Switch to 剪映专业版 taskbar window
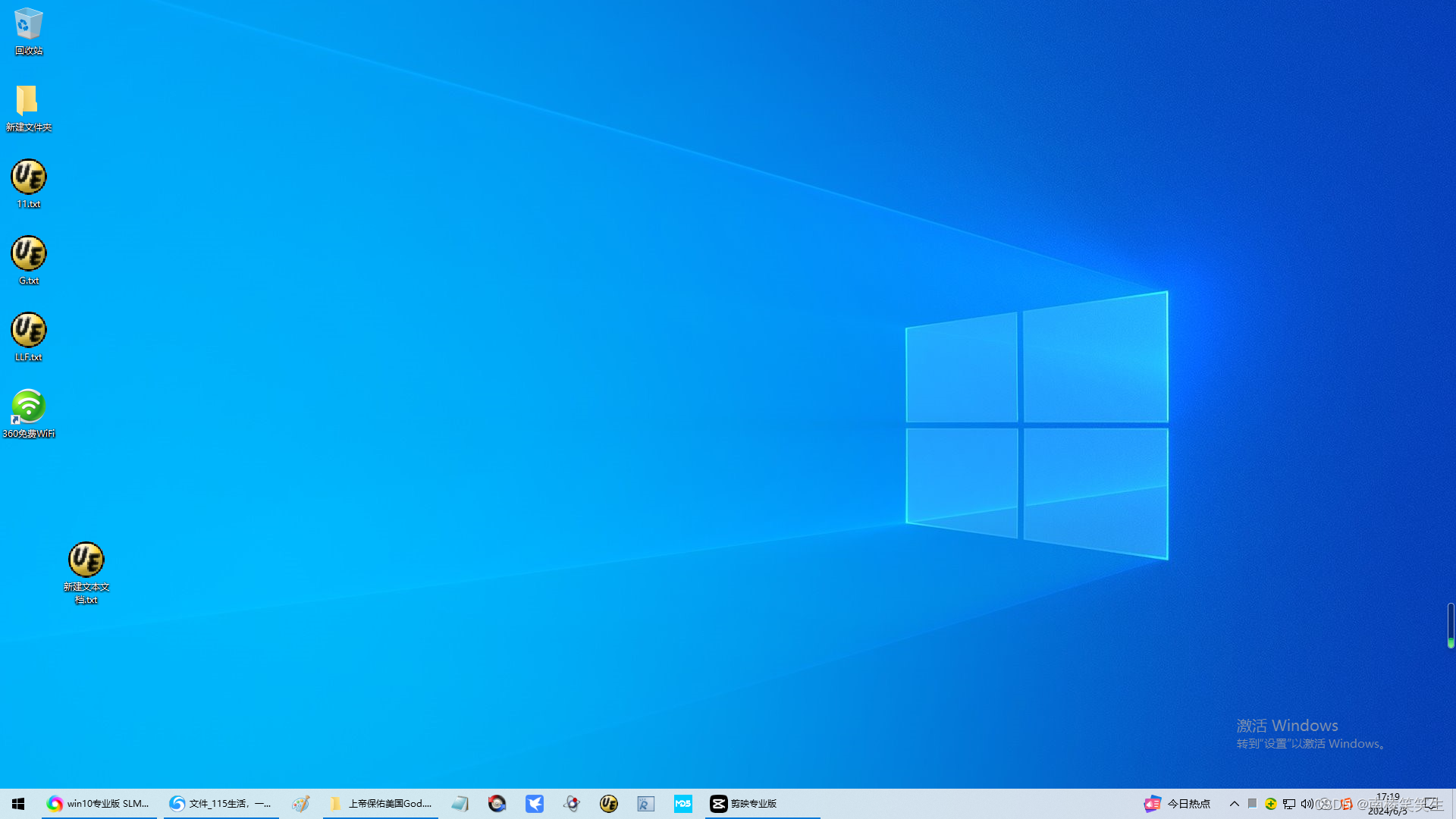The height and width of the screenshot is (819, 1456). [744, 804]
